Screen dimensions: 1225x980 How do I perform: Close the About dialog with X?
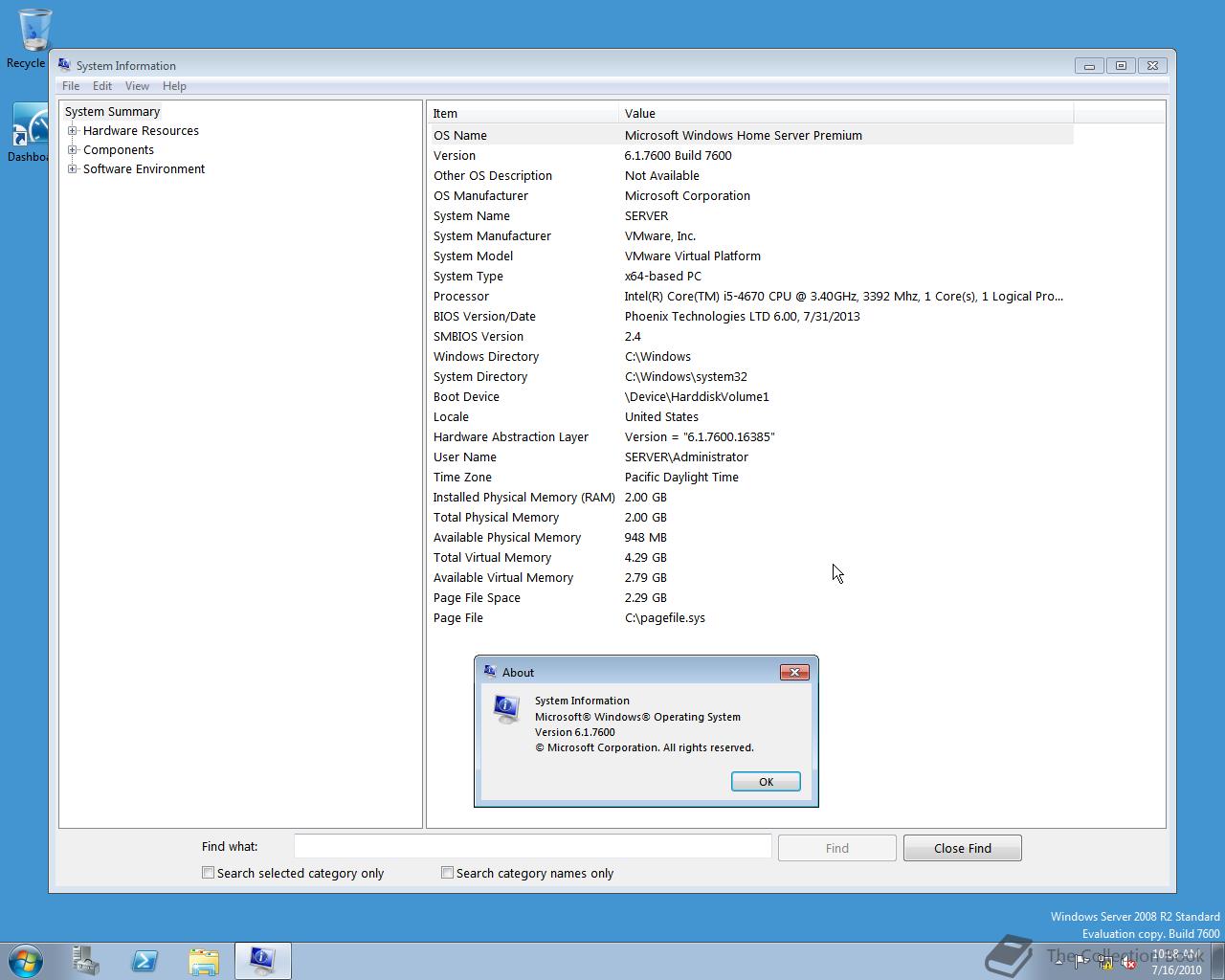click(794, 672)
